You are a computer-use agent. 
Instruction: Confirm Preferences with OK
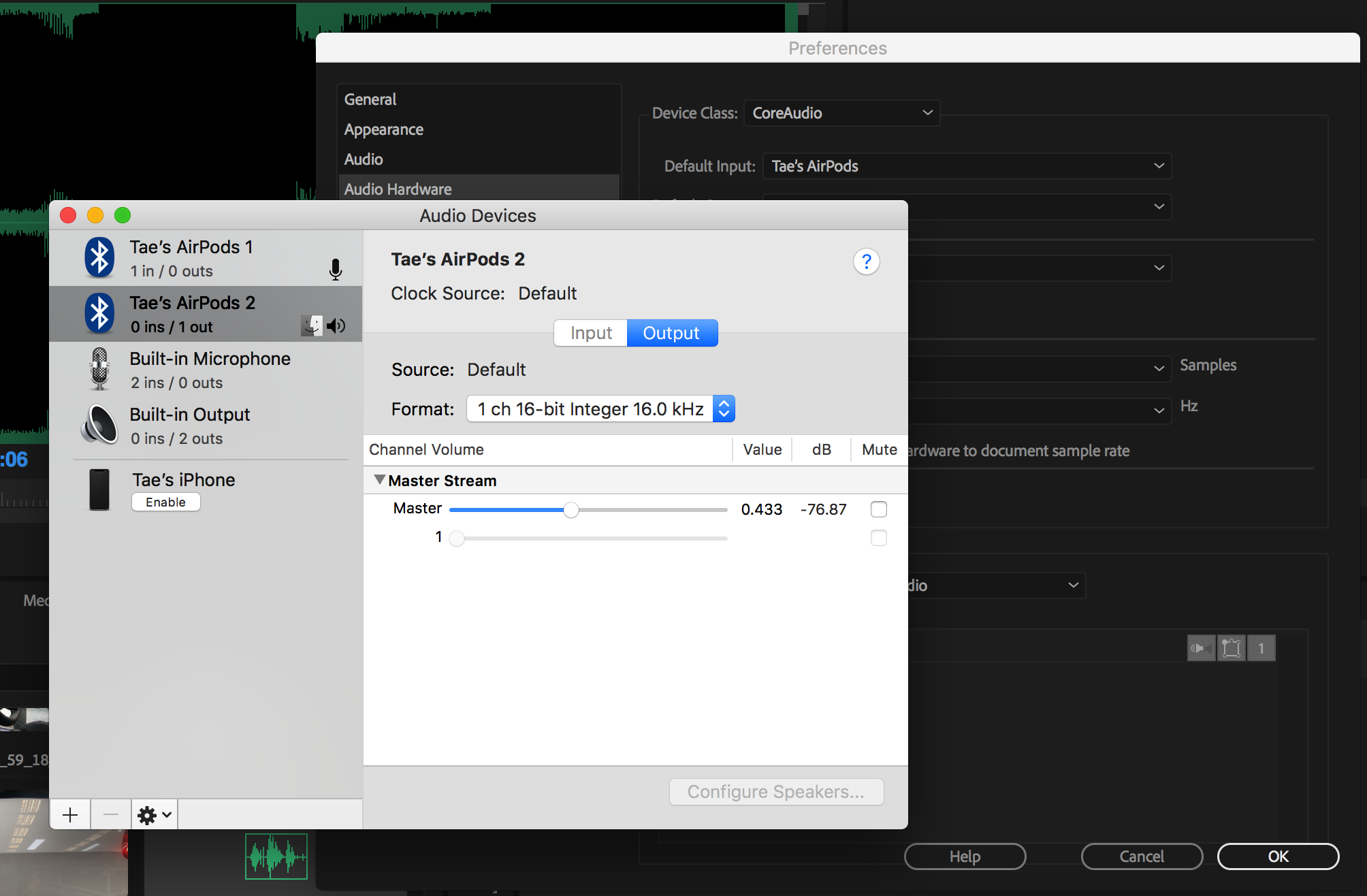(1278, 857)
